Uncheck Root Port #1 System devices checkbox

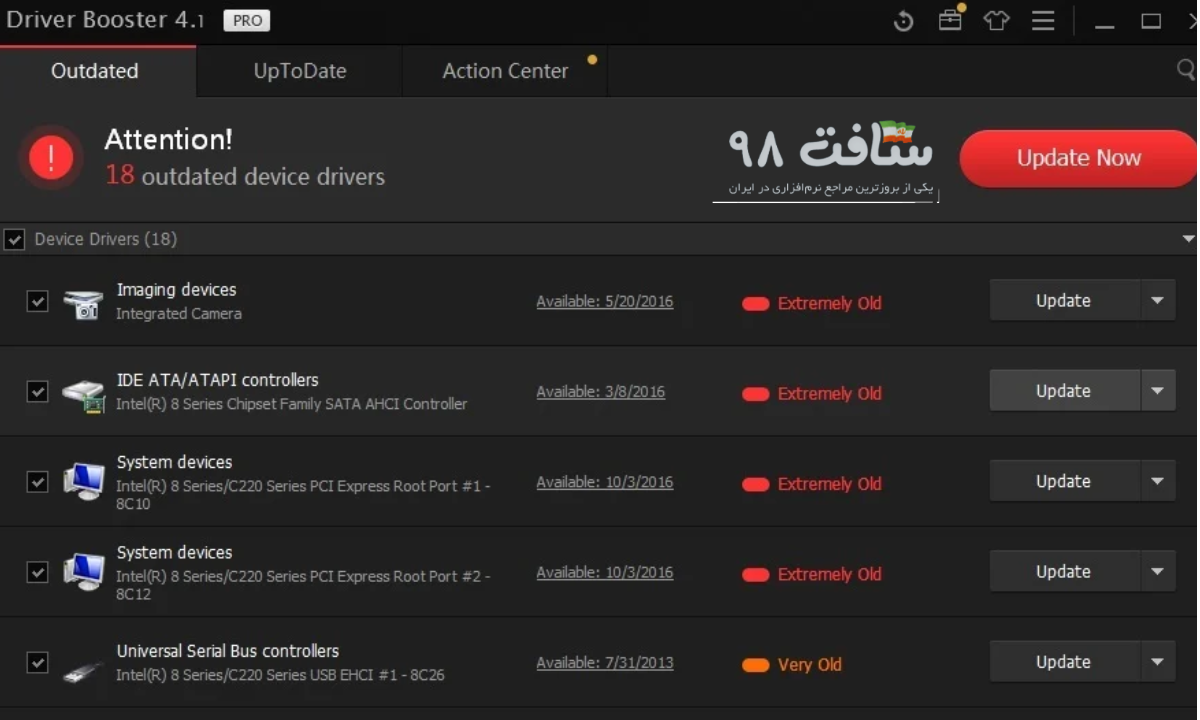(37, 482)
